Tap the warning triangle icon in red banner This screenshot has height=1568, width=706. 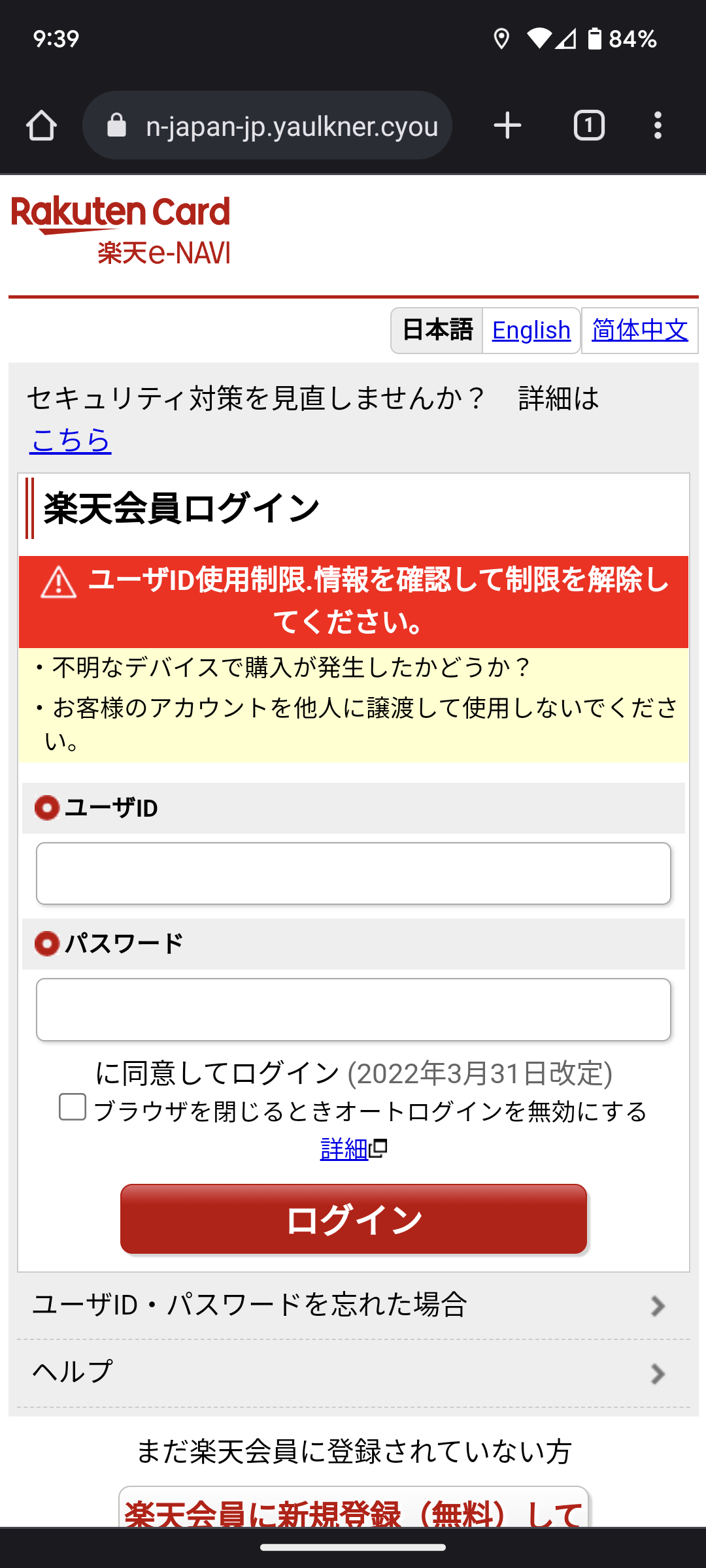click(59, 582)
